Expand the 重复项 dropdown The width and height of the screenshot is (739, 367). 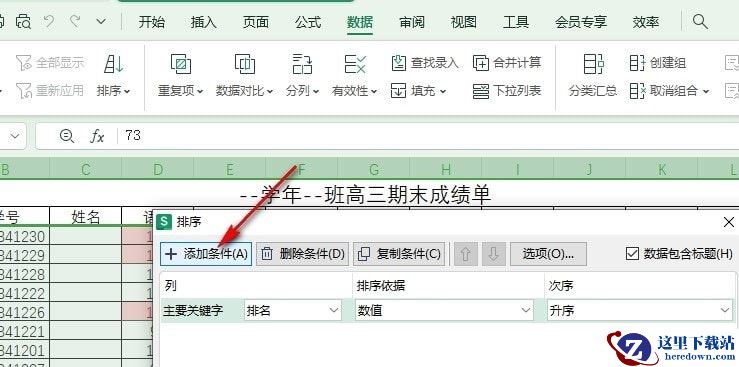200,91
